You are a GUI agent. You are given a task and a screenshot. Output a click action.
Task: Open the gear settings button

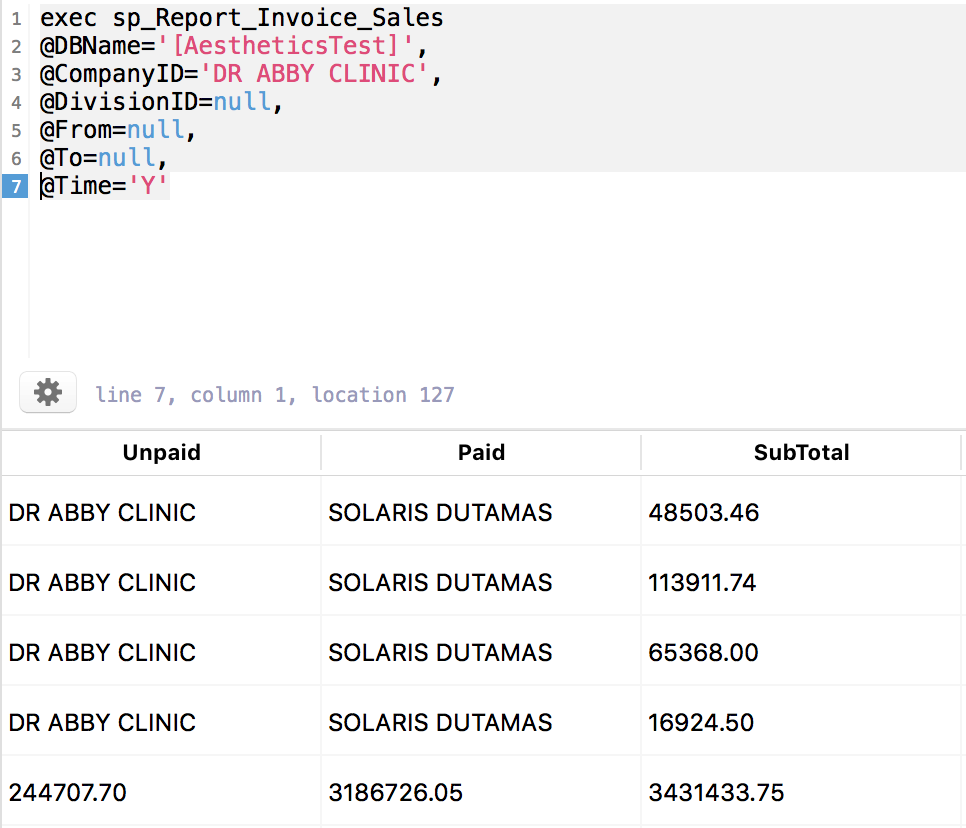[47, 392]
